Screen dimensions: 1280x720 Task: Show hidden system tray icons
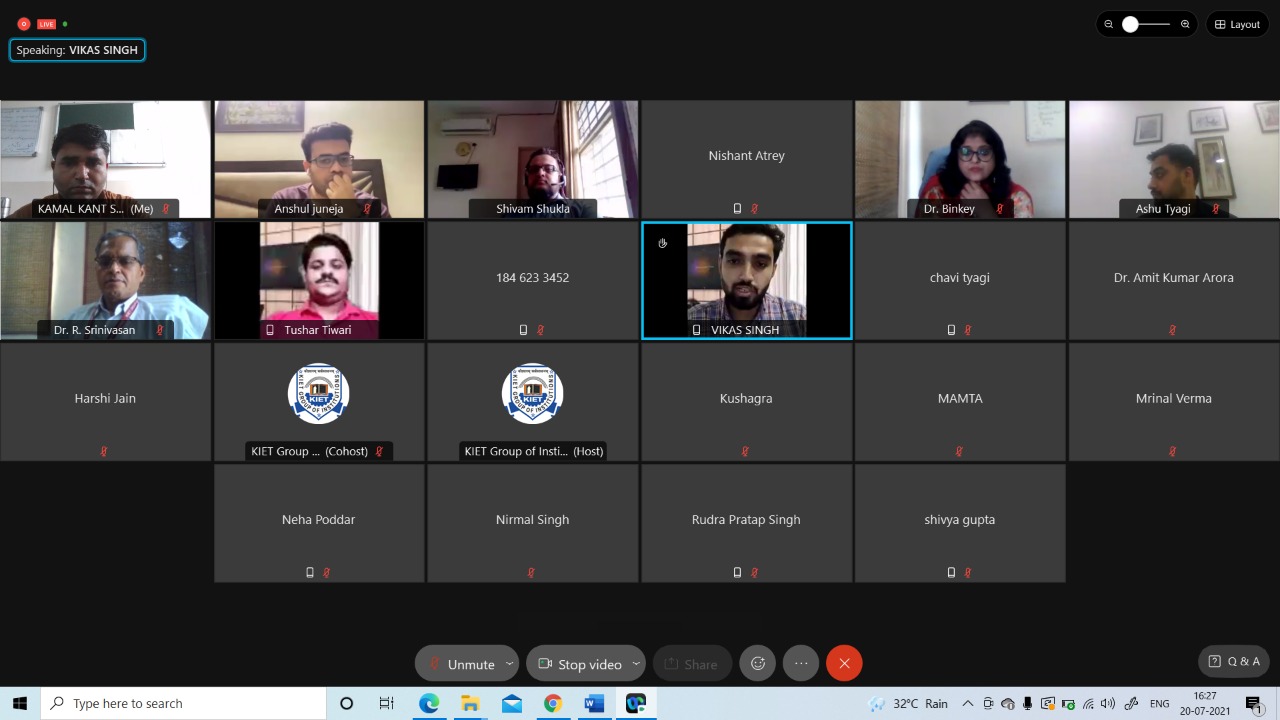pos(967,704)
